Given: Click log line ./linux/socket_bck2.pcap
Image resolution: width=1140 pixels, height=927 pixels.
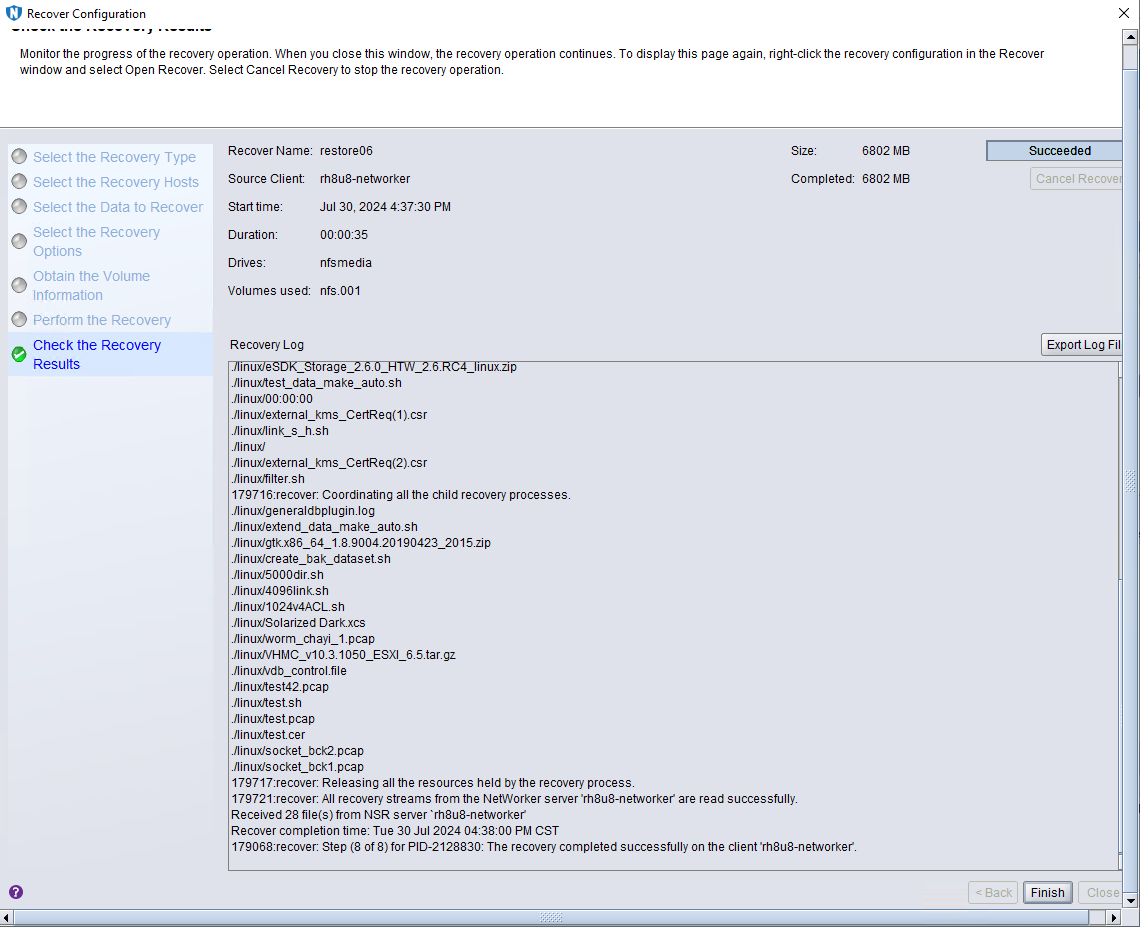Looking at the screenshot, I should point(297,750).
